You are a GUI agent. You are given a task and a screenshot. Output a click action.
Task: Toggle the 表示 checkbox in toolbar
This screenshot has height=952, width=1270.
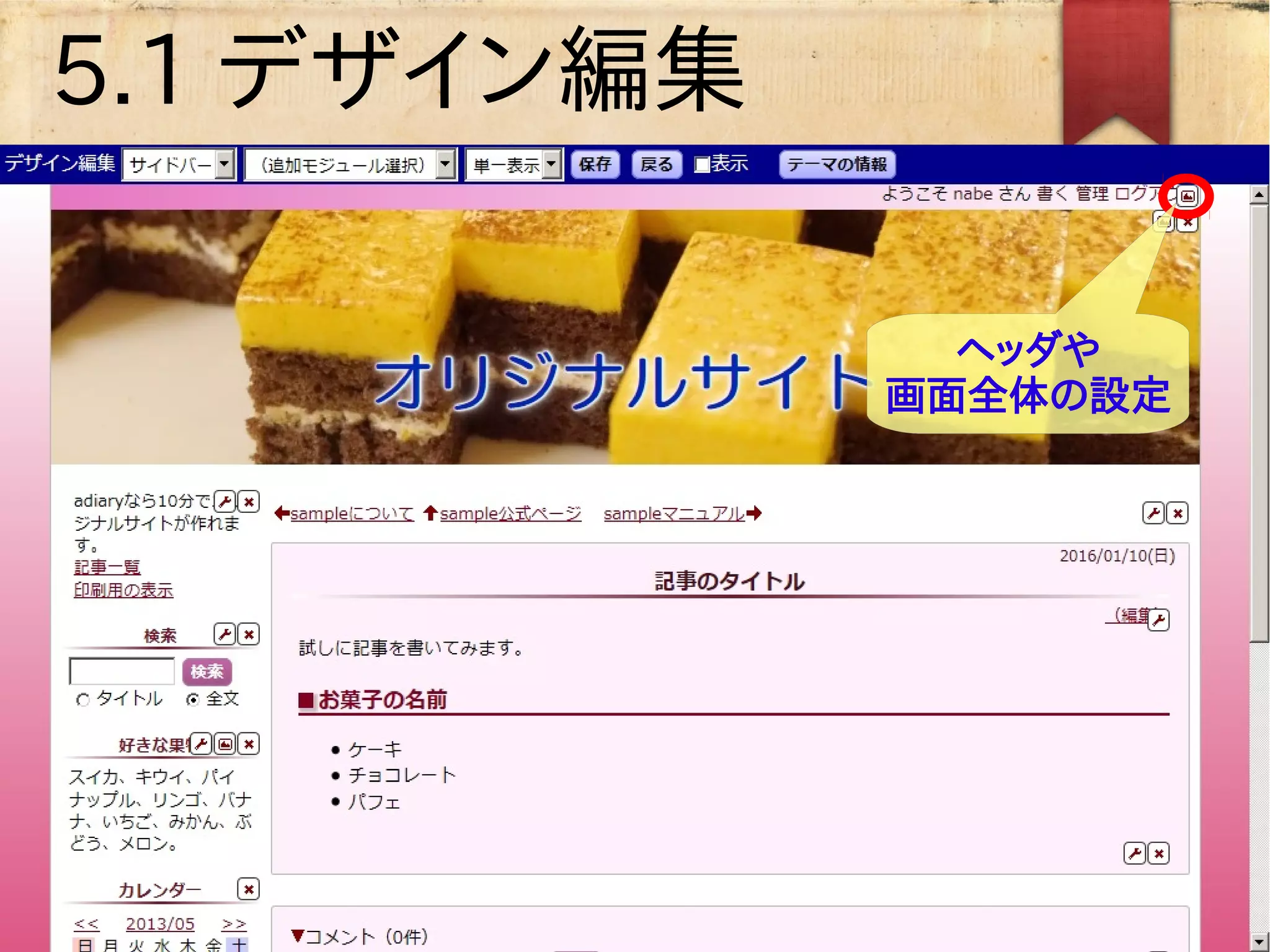pyautogui.click(x=701, y=165)
